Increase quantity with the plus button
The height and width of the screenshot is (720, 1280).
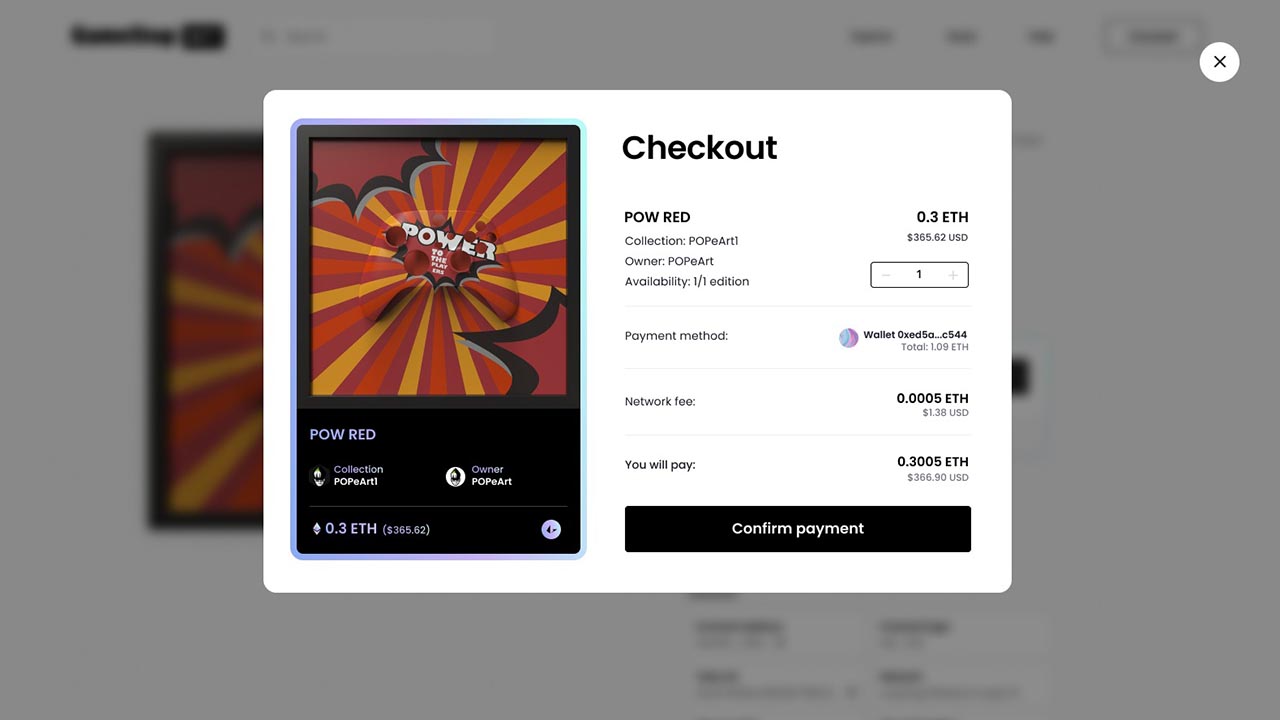(953, 275)
